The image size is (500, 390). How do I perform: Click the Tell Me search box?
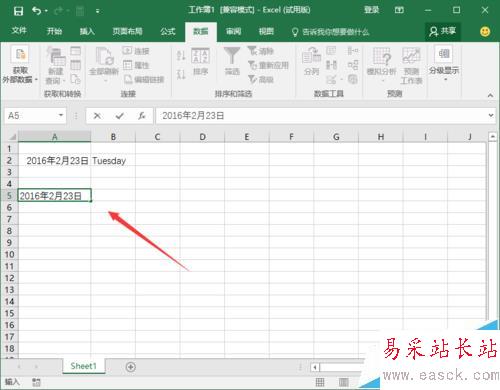(331, 32)
